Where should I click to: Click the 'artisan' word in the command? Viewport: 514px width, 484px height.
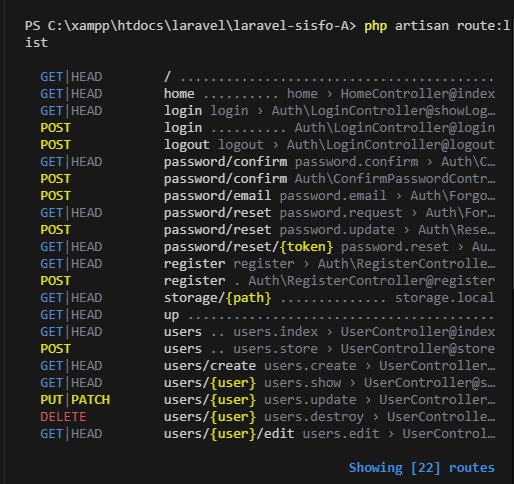point(422,26)
